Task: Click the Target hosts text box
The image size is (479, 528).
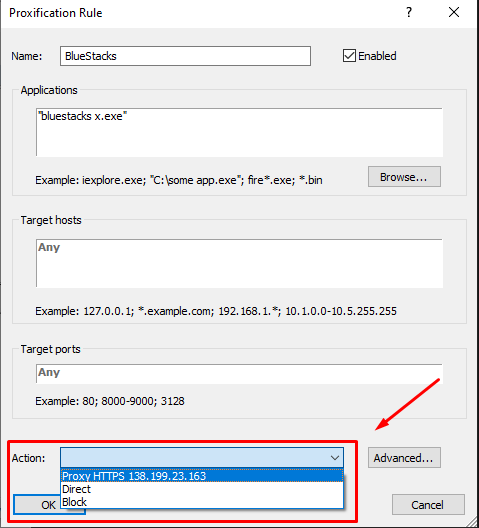Action: (239, 263)
